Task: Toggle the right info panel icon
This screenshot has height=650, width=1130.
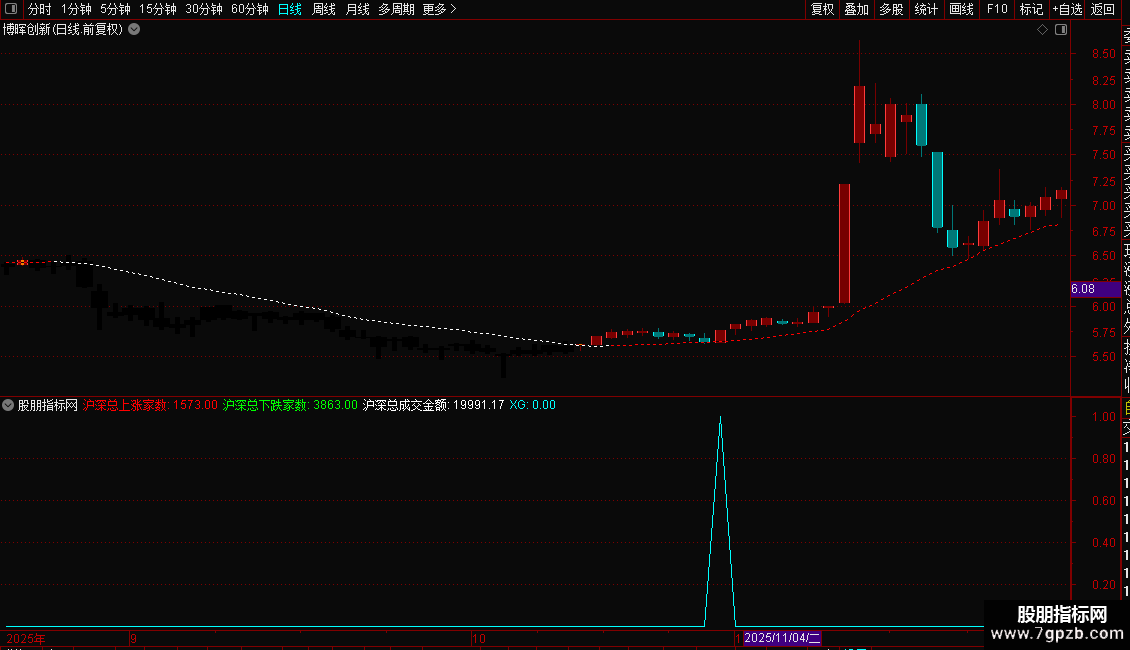Action: (x=1061, y=30)
